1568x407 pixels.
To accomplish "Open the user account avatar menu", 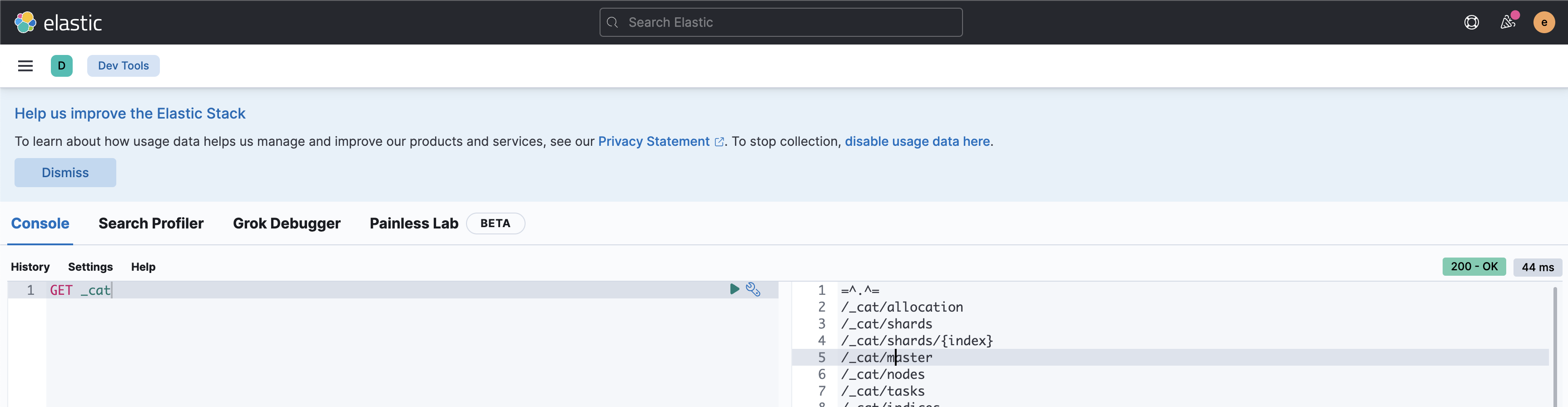I will [x=1543, y=23].
